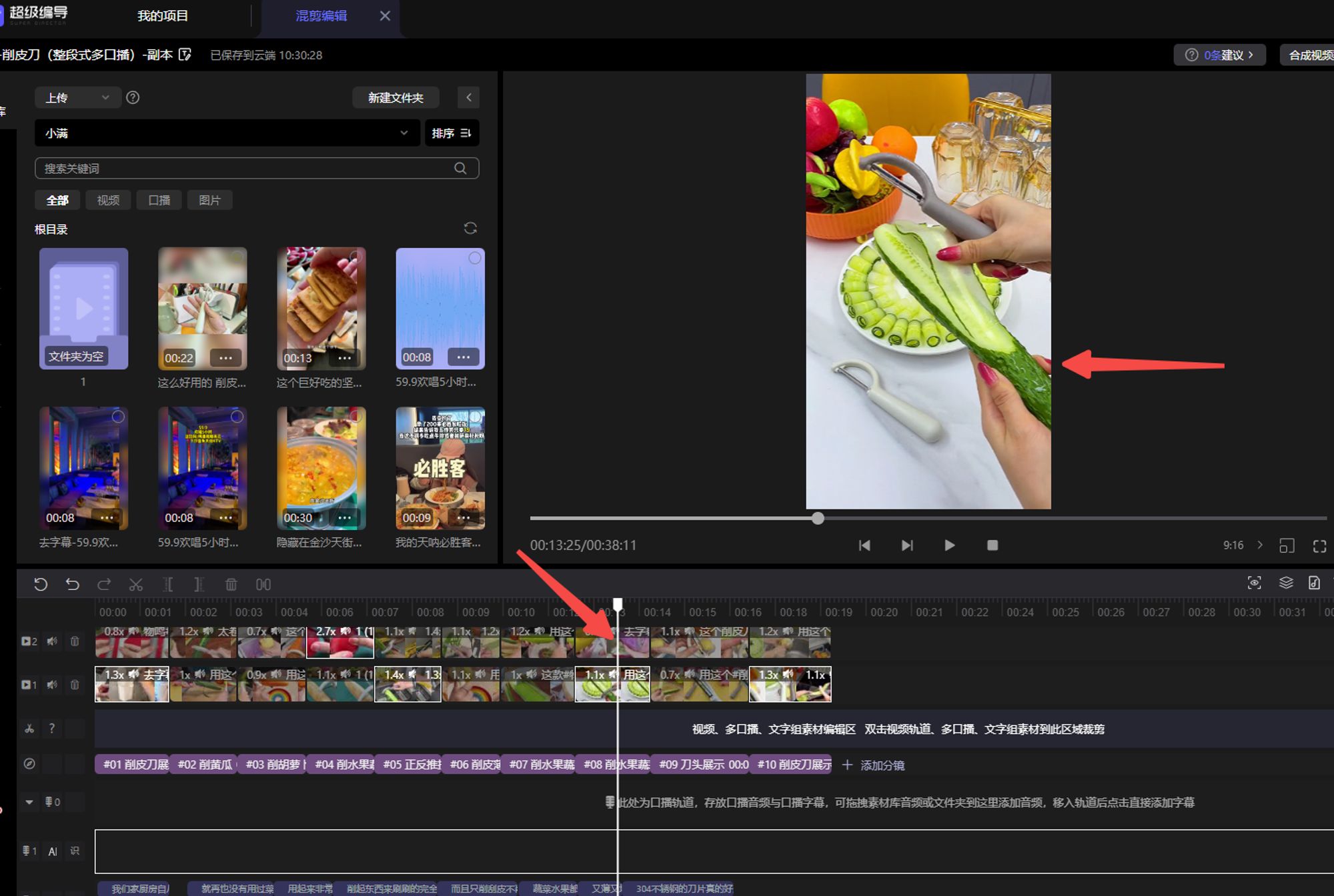Click the 新建文件夹 button

[396, 97]
